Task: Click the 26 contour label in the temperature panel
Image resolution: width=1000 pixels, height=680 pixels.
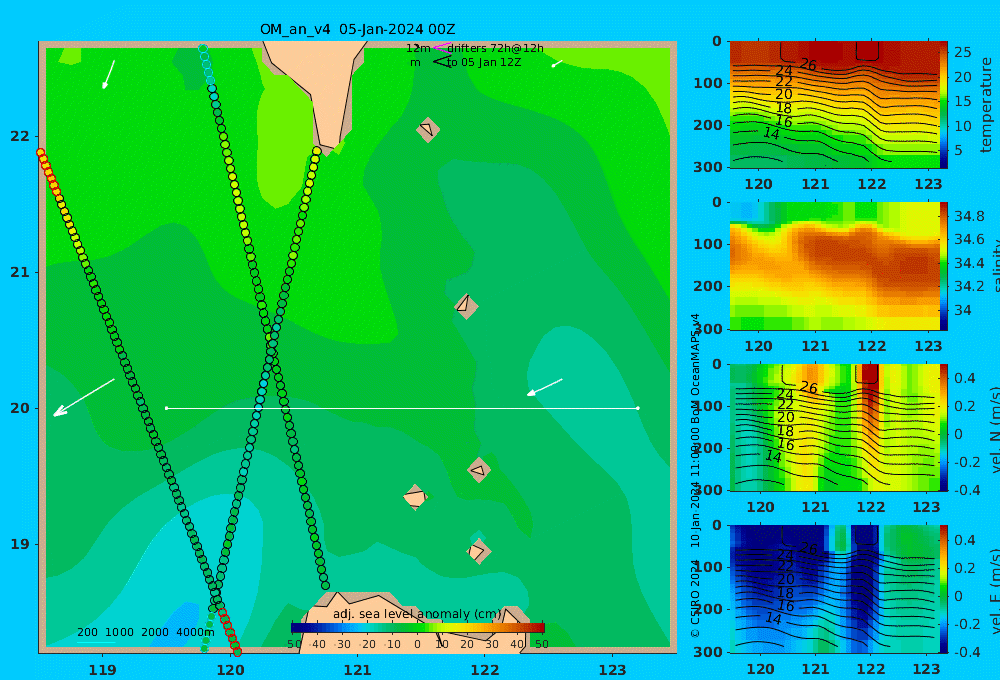Action: [x=808, y=64]
